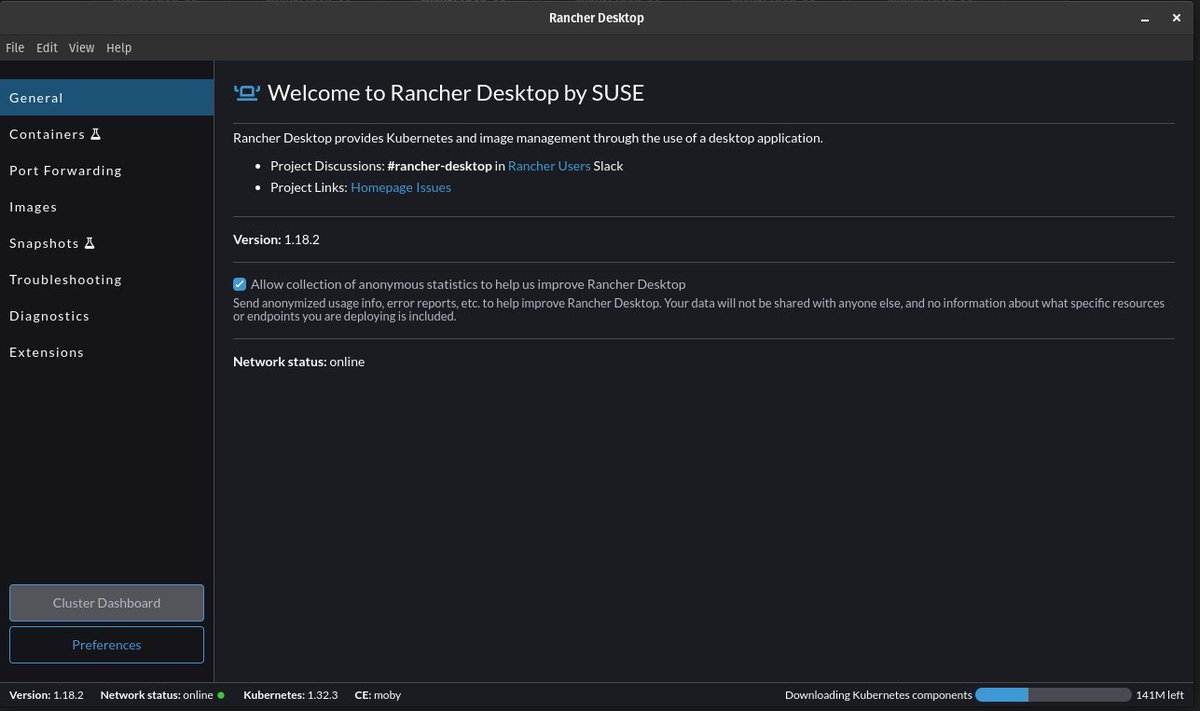Click 'Network status: online' in the main panel
The image size is (1200, 711).
click(x=299, y=362)
